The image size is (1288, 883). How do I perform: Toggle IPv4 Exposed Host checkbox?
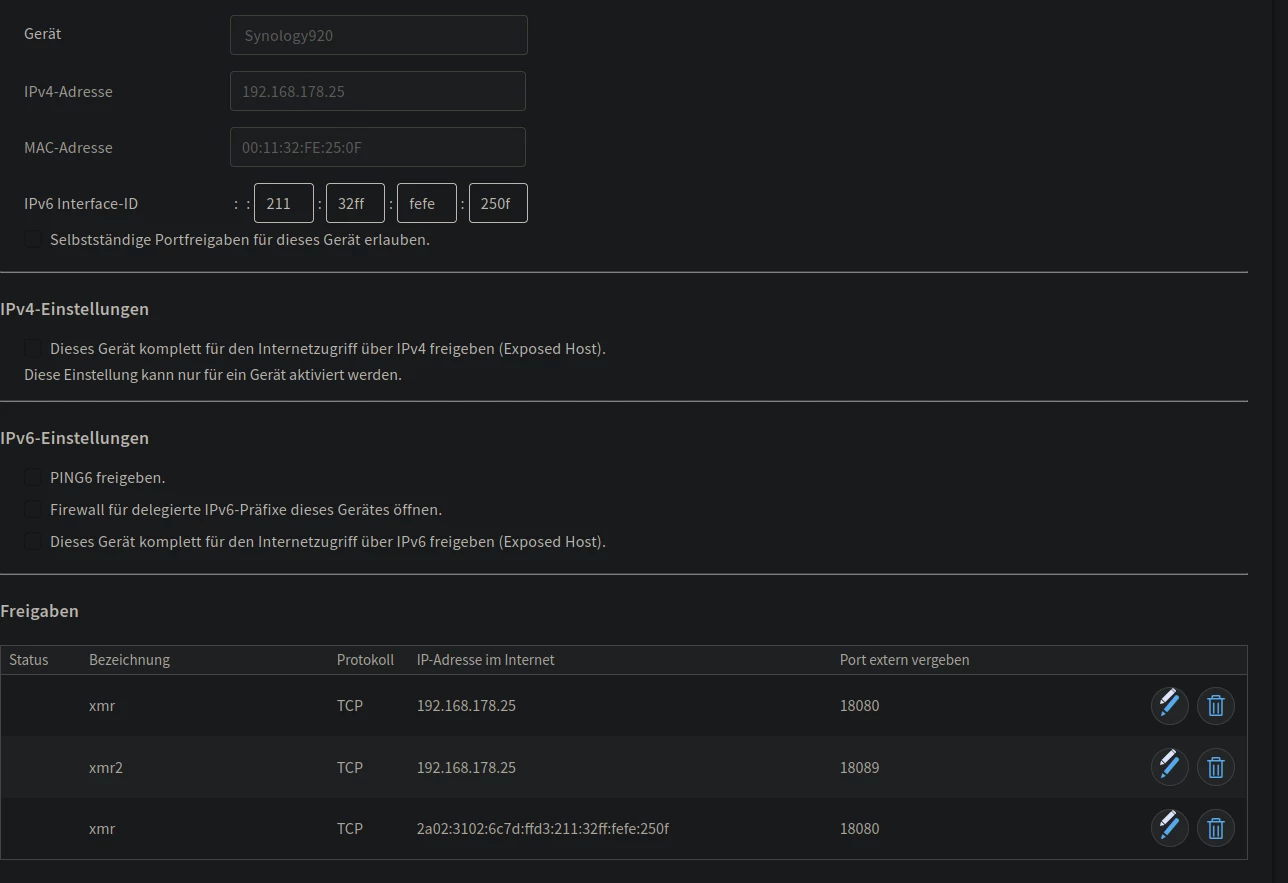[x=33, y=348]
